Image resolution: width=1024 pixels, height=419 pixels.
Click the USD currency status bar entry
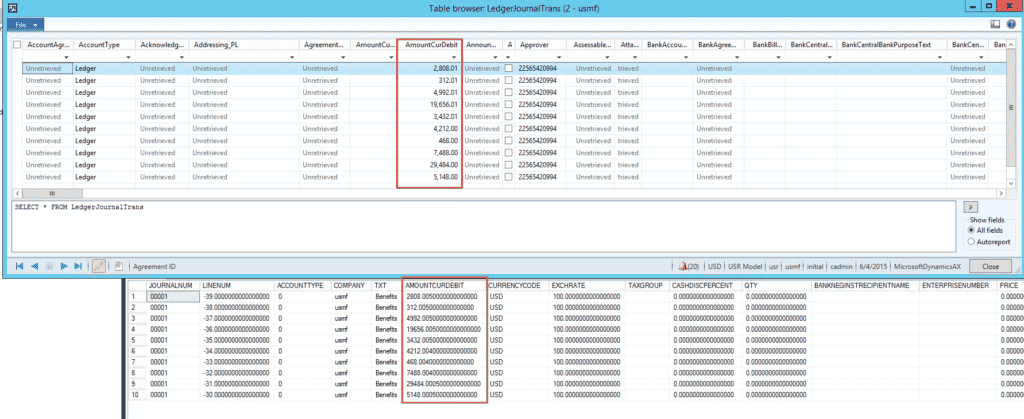click(714, 266)
